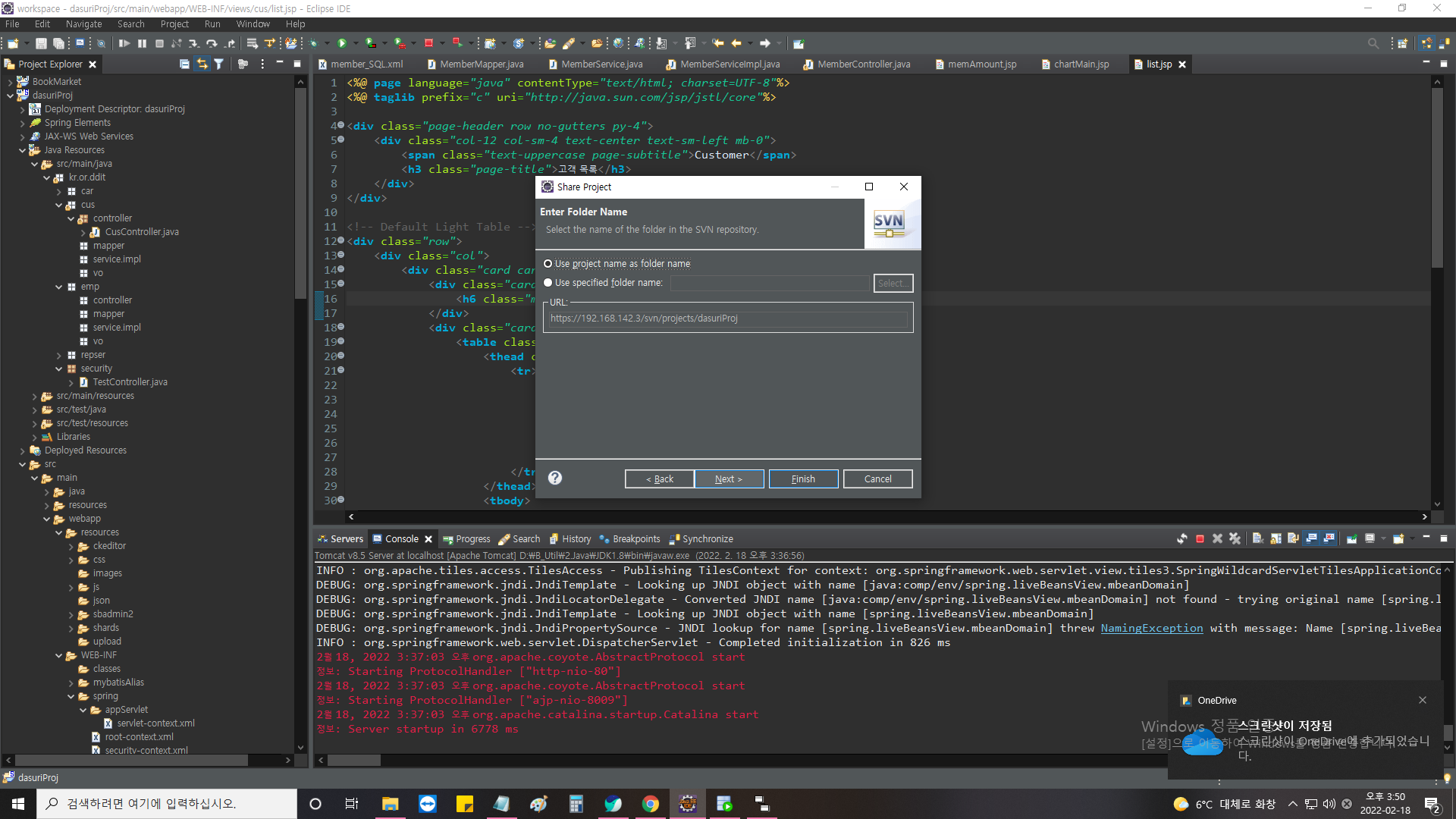1456x819 pixels.
Task: Open the Window menu
Action: point(253,24)
